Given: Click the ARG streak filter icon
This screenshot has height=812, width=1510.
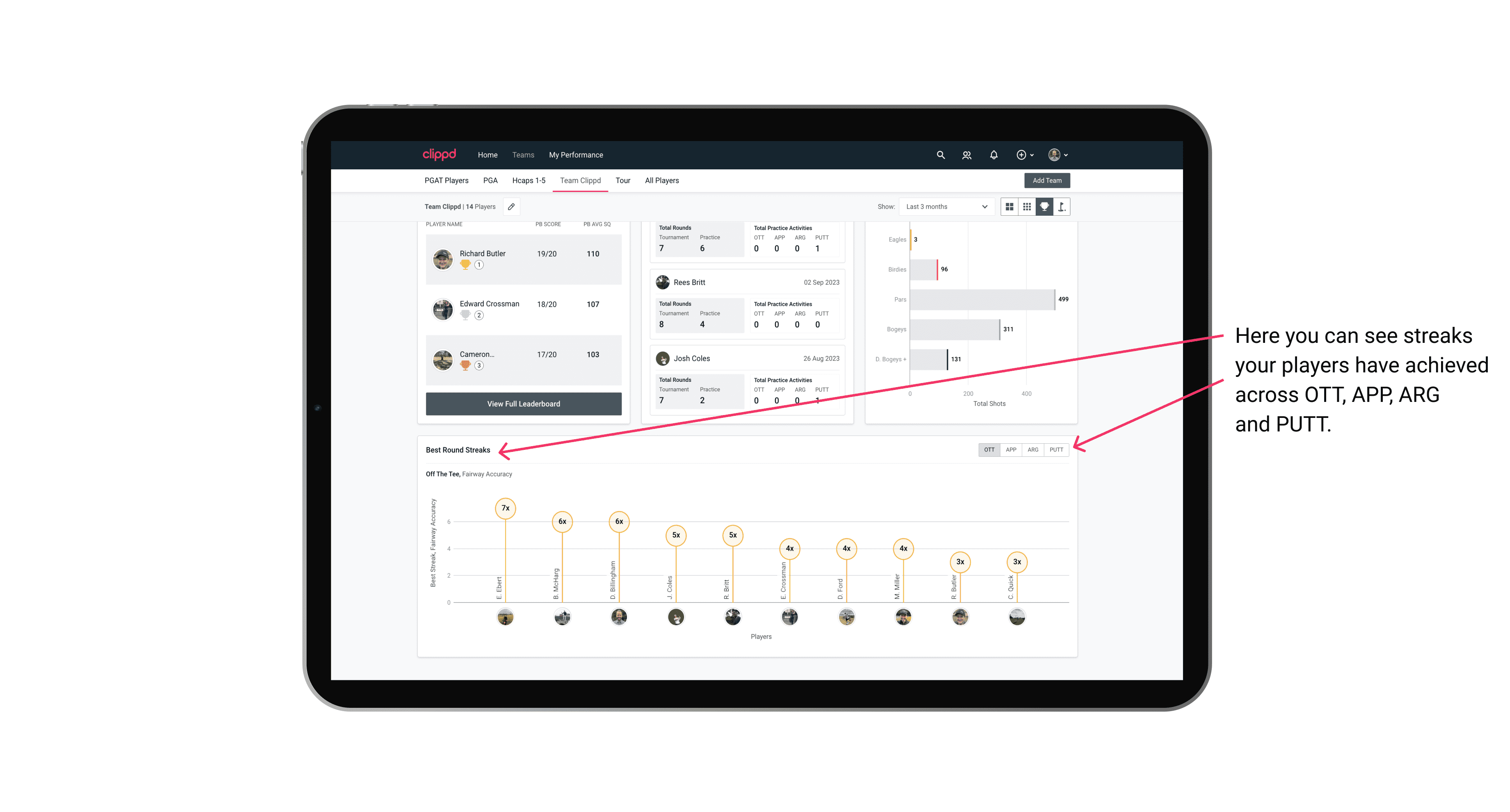Looking at the screenshot, I should point(1033,449).
